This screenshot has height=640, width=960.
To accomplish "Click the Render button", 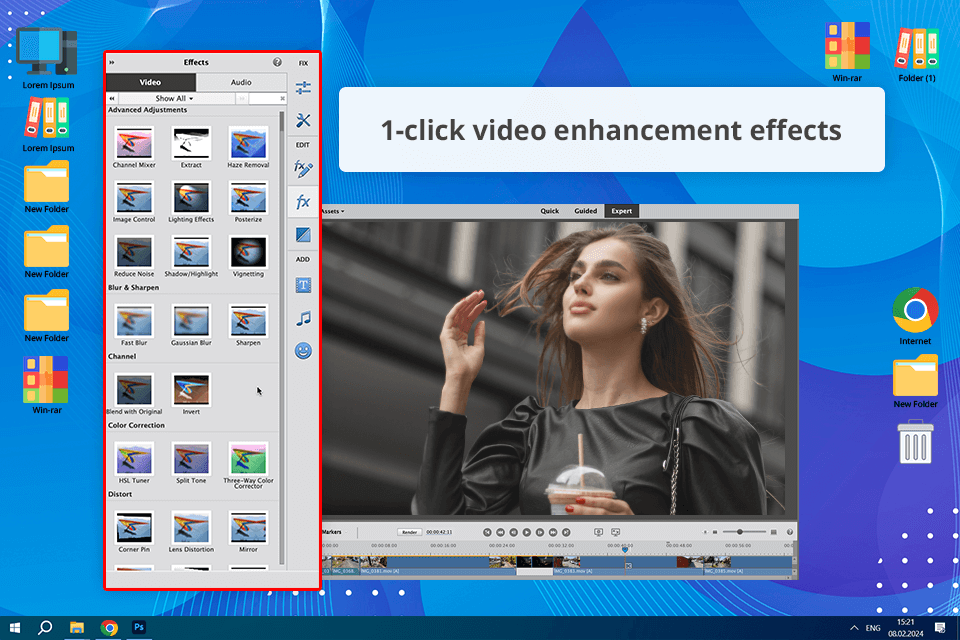I will (x=410, y=532).
